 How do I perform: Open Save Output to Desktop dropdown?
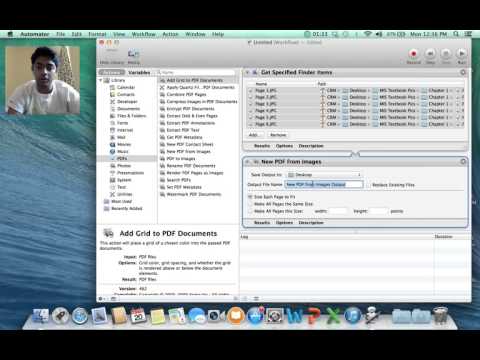pyautogui.click(x=324, y=175)
